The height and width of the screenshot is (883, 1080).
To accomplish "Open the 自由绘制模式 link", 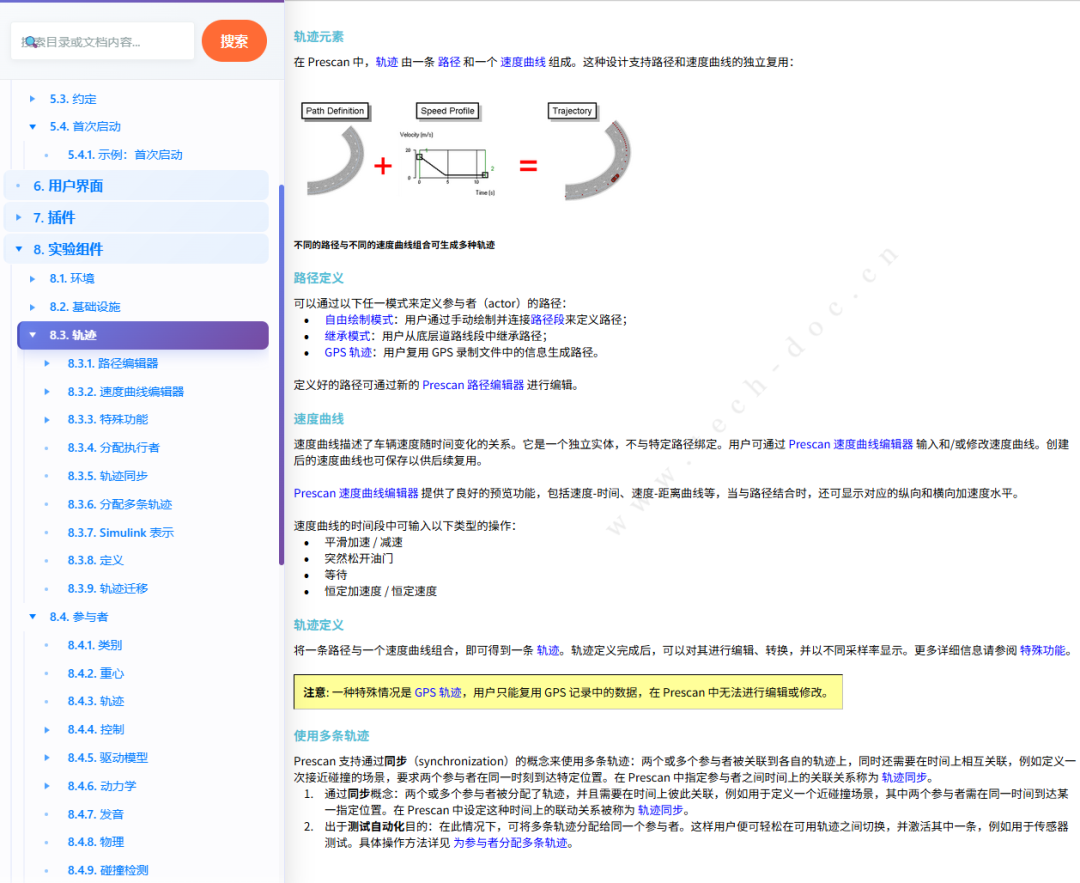I will (x=359, y=320).
